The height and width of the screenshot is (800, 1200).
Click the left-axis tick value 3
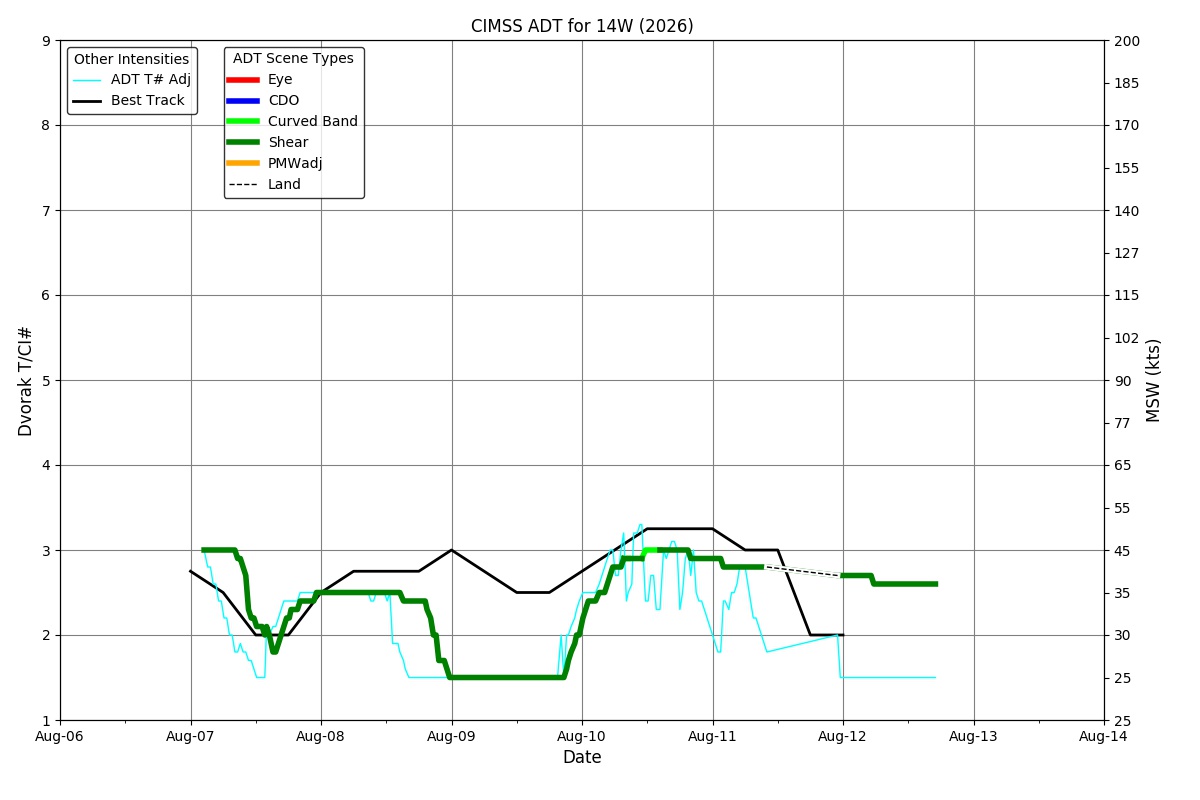[46, 551]
